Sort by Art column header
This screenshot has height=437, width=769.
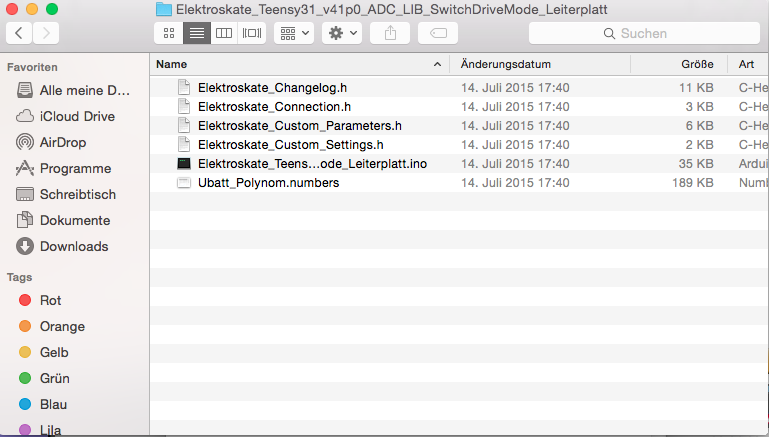(x=746, y=64)
